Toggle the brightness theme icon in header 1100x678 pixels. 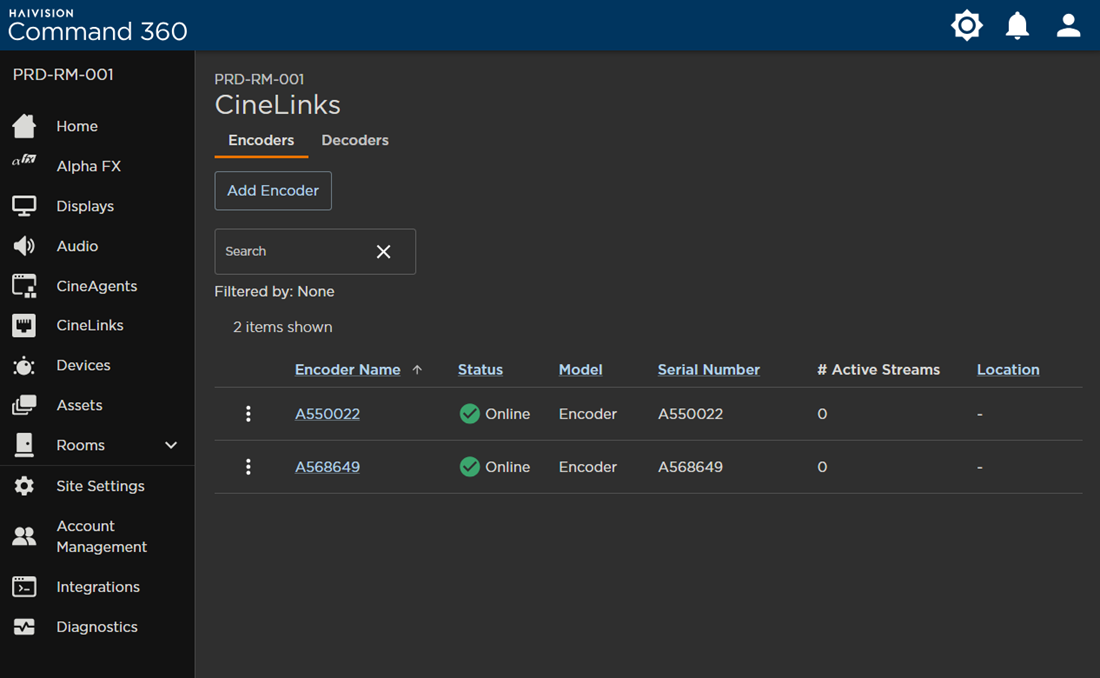coord(967,25)
